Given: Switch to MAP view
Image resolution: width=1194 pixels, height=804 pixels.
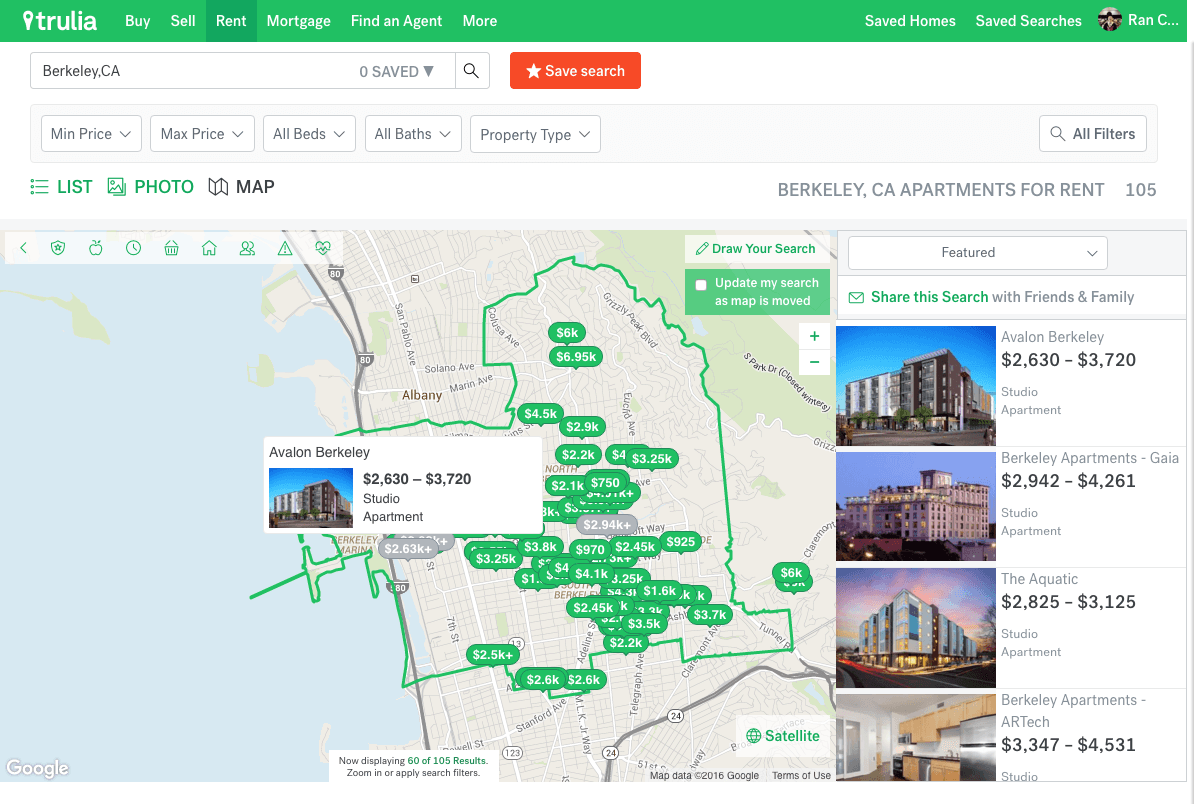Looking at the screenshot, I should [x=241, y=187].
